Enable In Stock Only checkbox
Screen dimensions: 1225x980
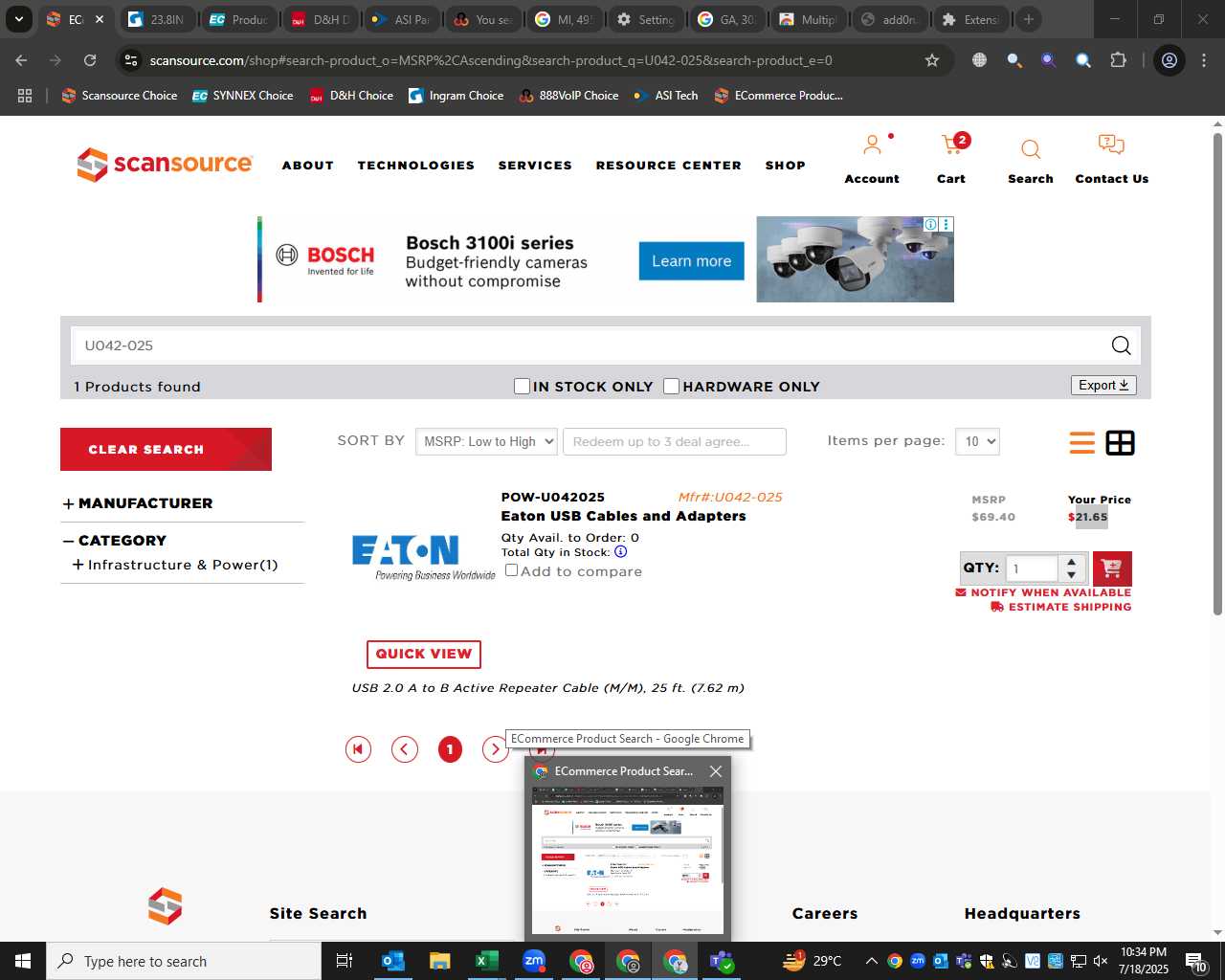[522, 386]
